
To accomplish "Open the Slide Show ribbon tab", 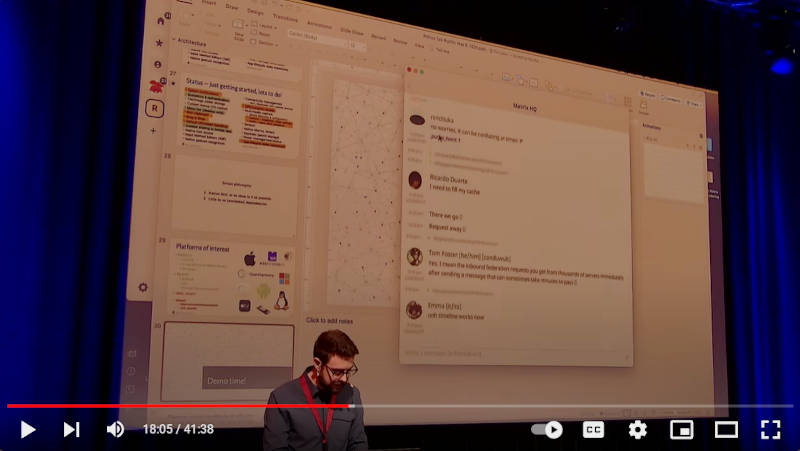I will 352,31.
